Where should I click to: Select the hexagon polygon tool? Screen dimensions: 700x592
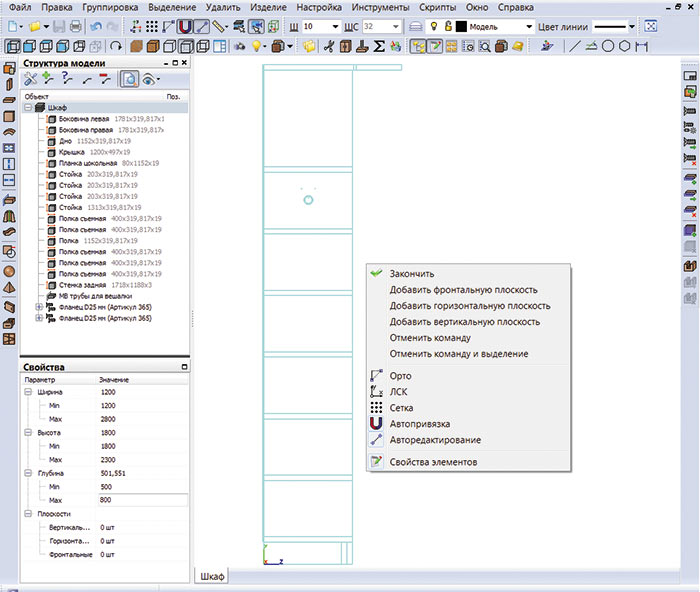[x=624, y=46]
